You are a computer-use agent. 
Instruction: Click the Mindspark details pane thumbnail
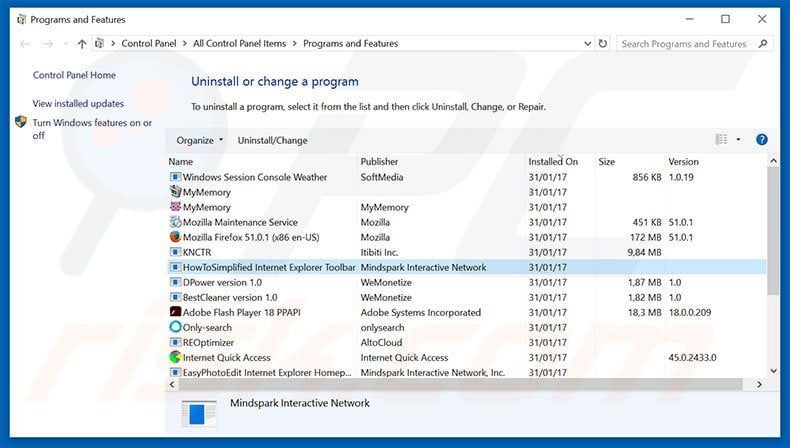[x=199, y=413]
